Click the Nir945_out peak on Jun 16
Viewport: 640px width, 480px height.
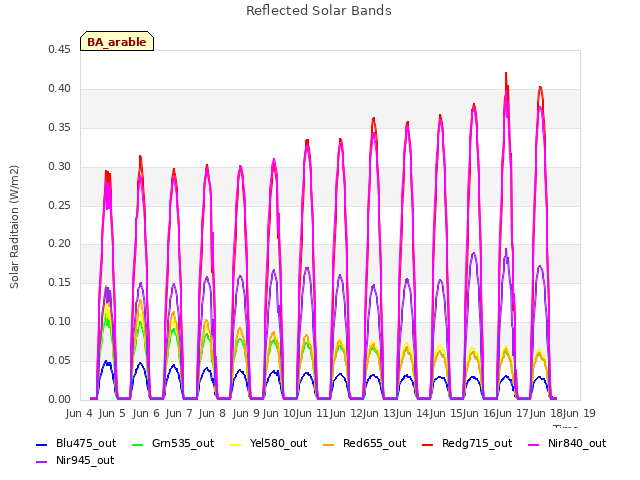[506, 249]
